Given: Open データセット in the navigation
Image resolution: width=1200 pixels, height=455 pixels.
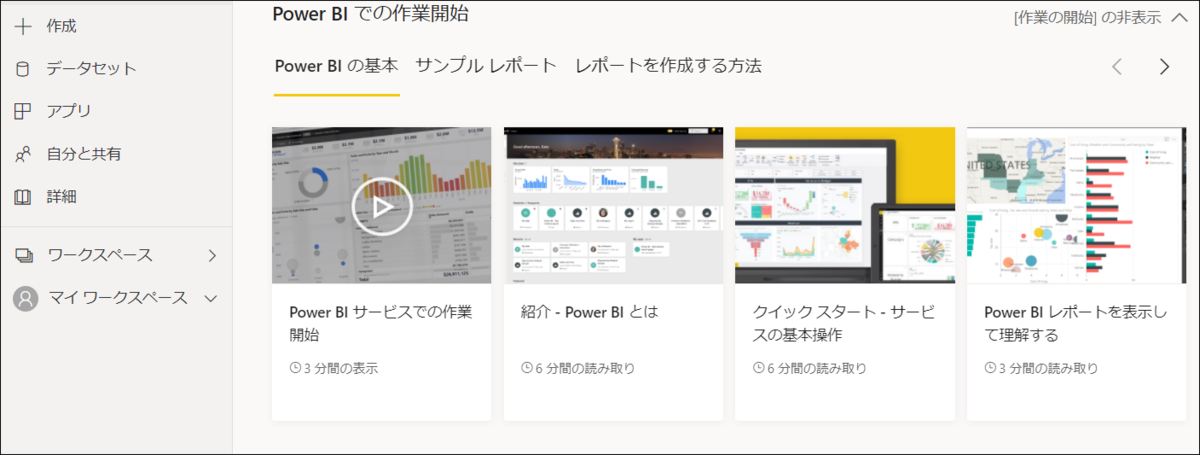Looking at the screenshot, I should [x=92, y=69].
